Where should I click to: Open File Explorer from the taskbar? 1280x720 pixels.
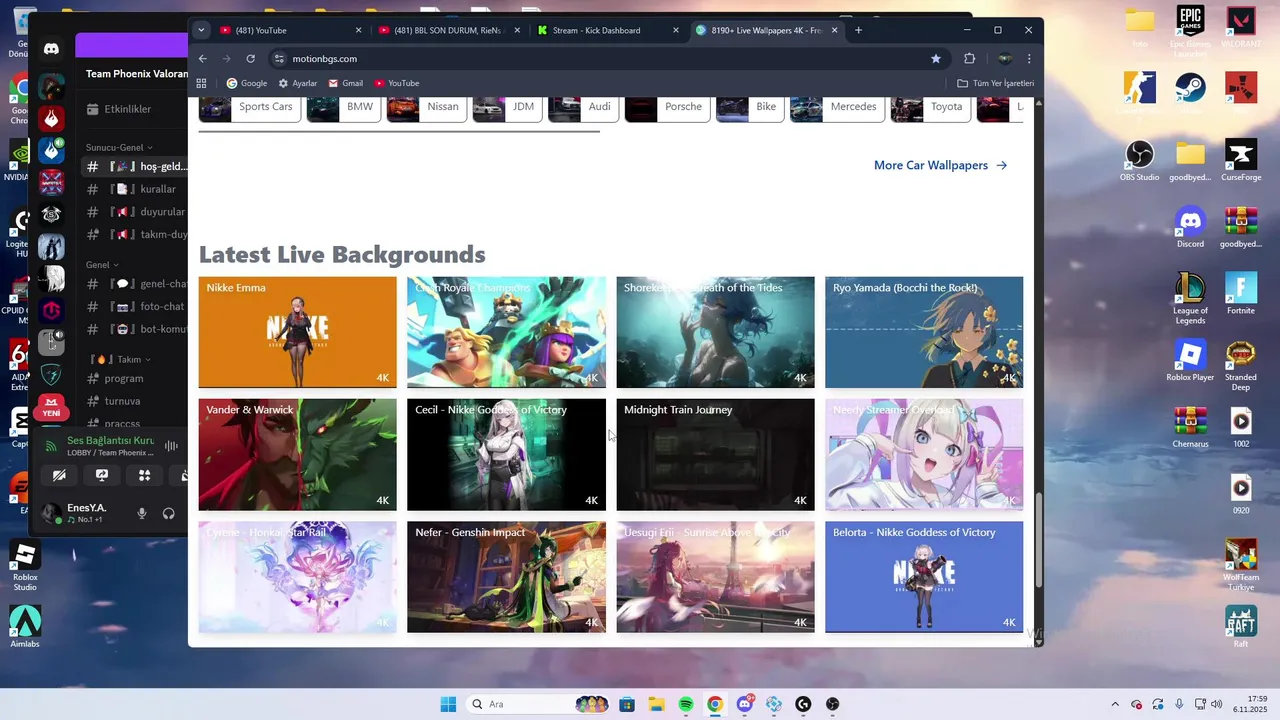[x=656, y=704]
